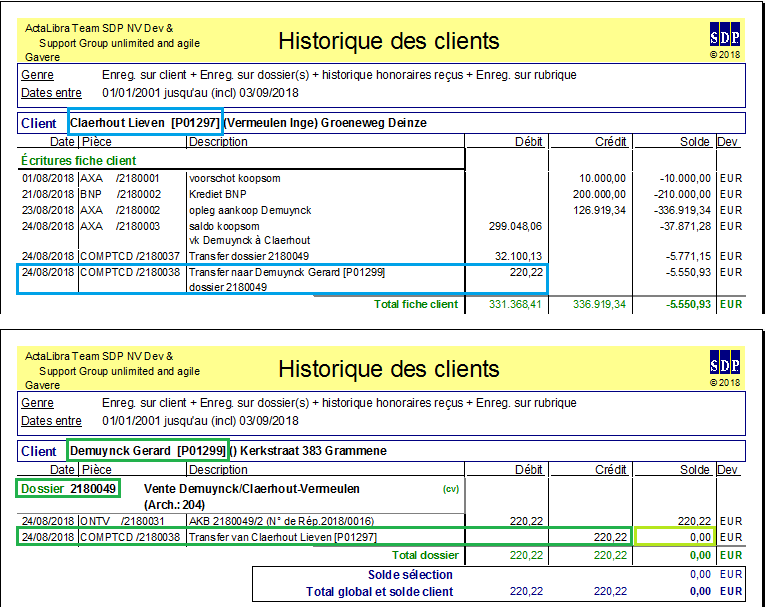Click the green '(cv)' marker
Screen dimensions: 766x607
(451, 489)
